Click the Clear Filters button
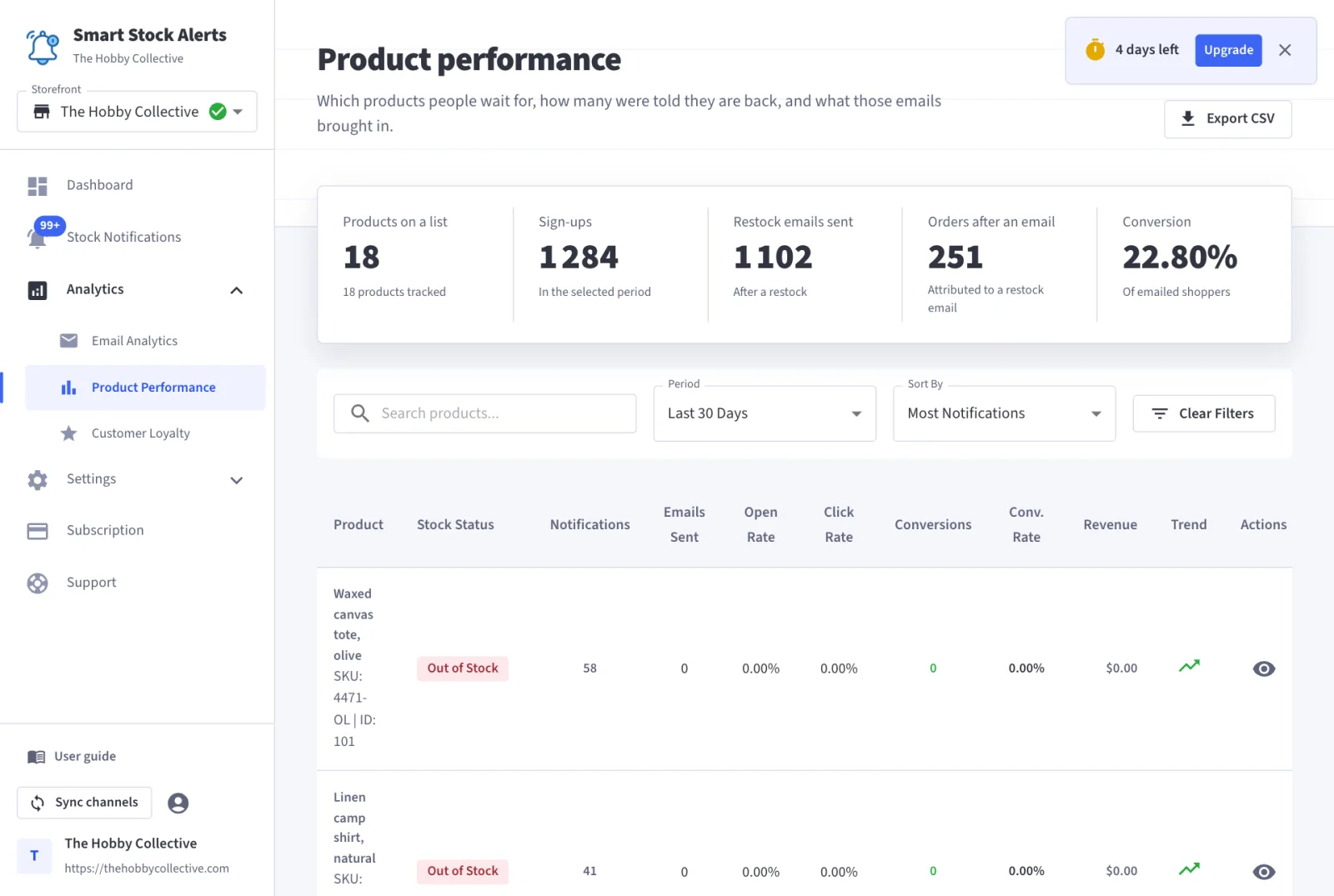 1203,413
